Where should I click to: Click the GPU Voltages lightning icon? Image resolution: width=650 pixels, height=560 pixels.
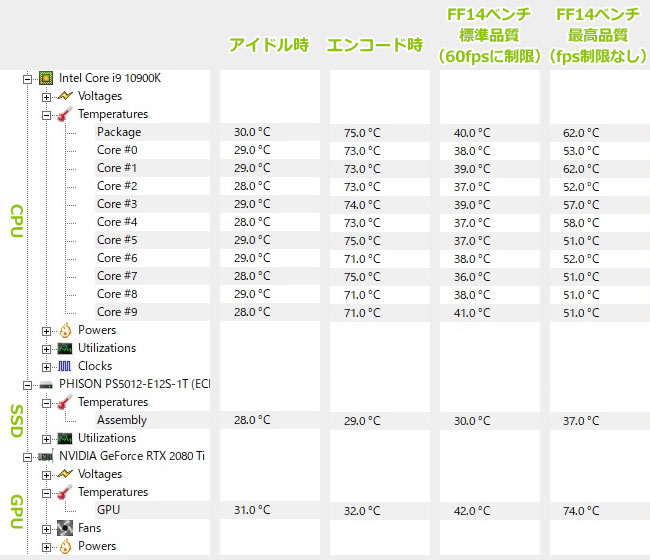65,474
